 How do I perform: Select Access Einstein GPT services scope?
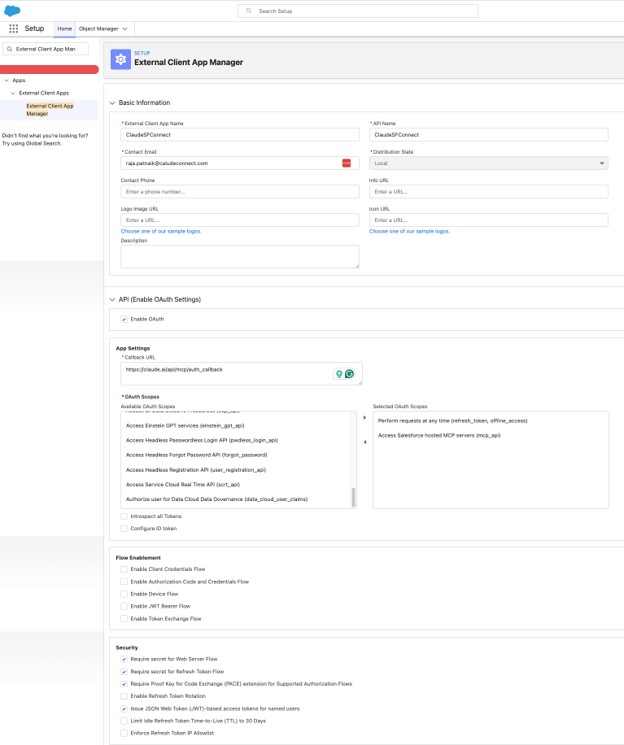185,426
